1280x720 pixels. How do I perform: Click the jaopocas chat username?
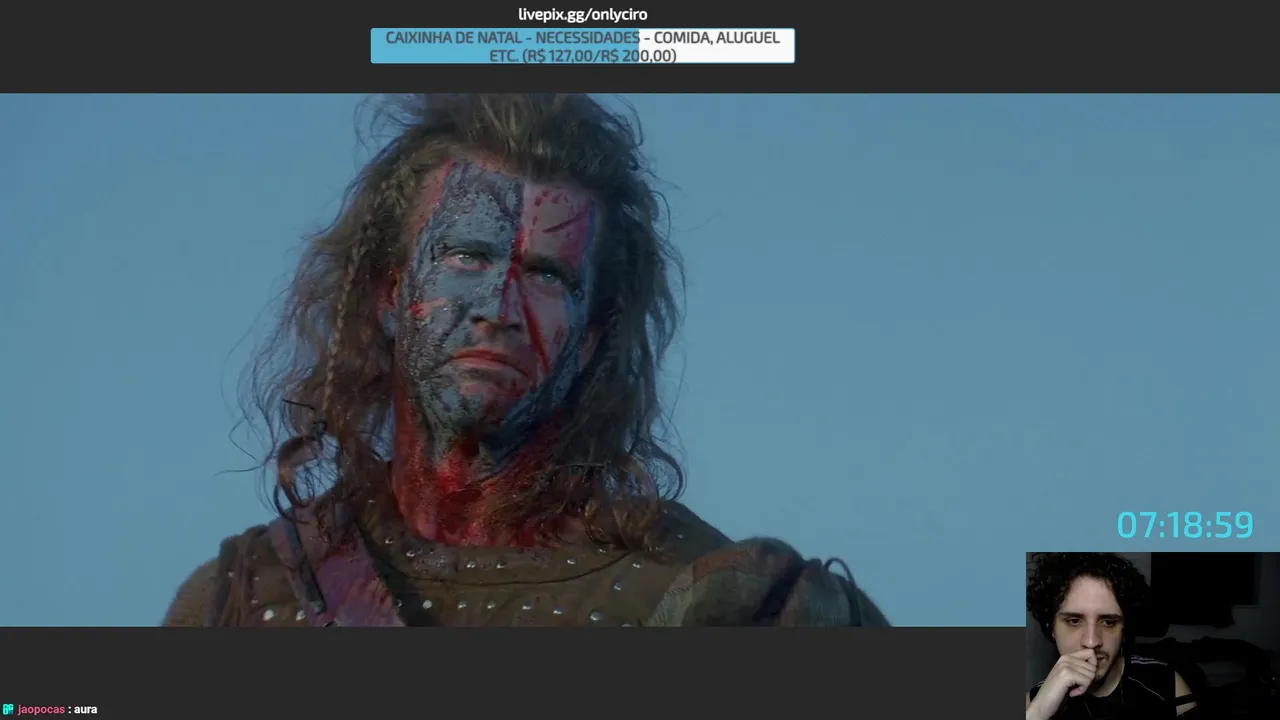pos(41,709)
